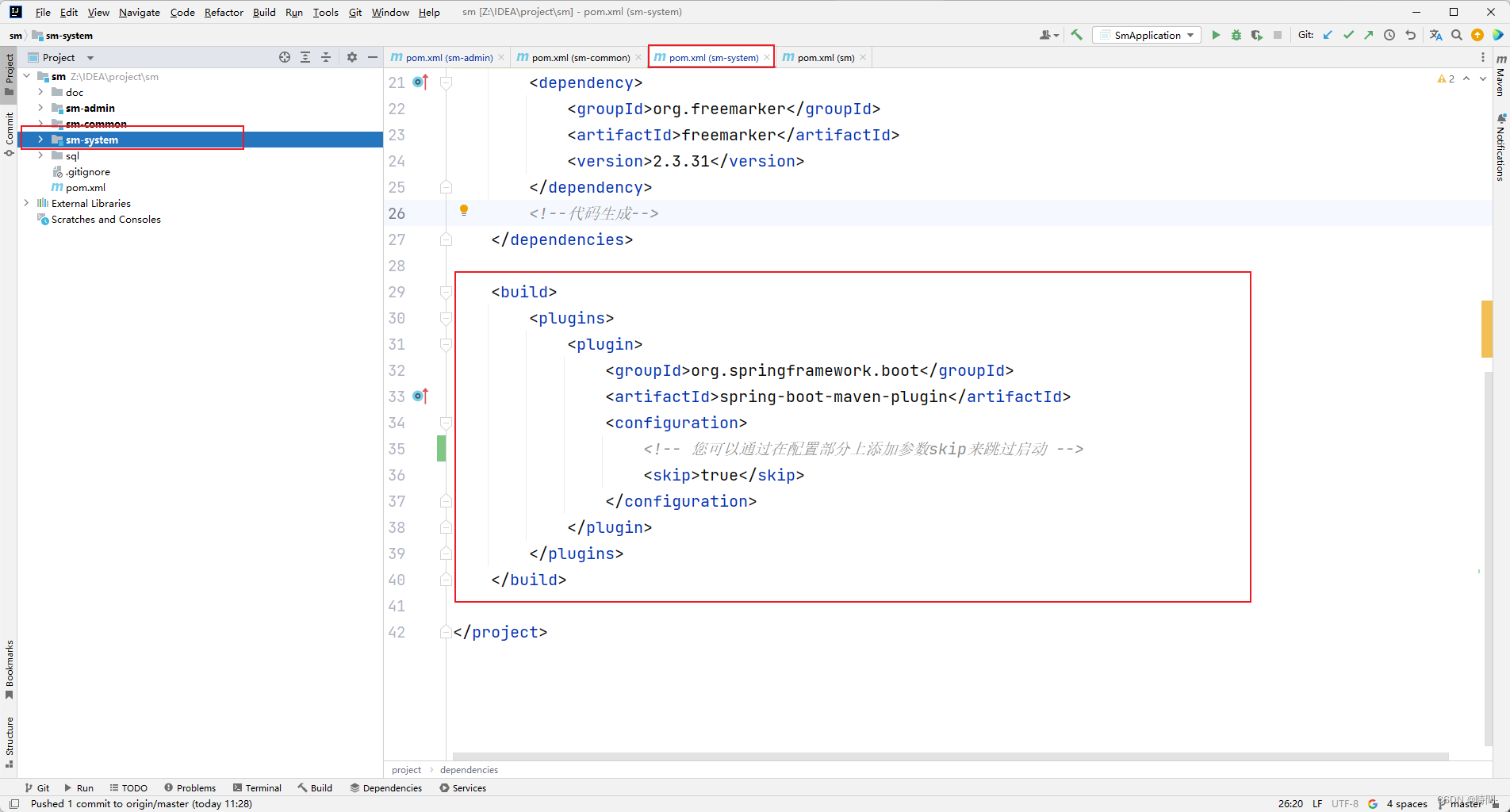The image size is (1510, 812).
Task: Switch to pom.xml (sm-common) tab
Action: tap(580, 57)
